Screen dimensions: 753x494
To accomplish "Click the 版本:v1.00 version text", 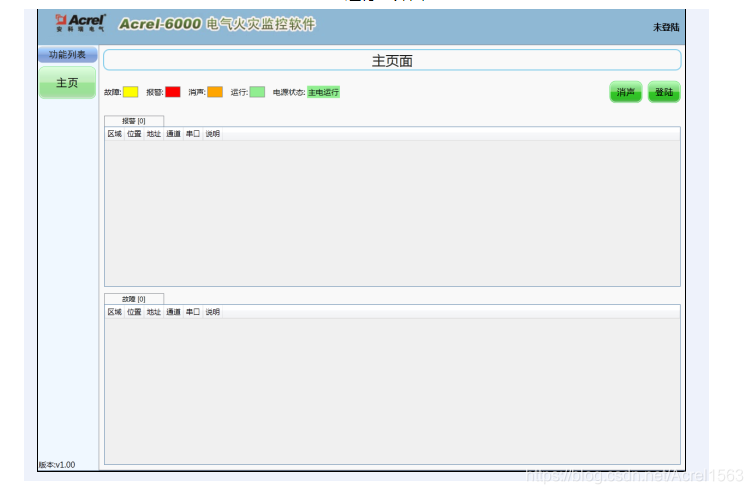I will tap(57, 465).
